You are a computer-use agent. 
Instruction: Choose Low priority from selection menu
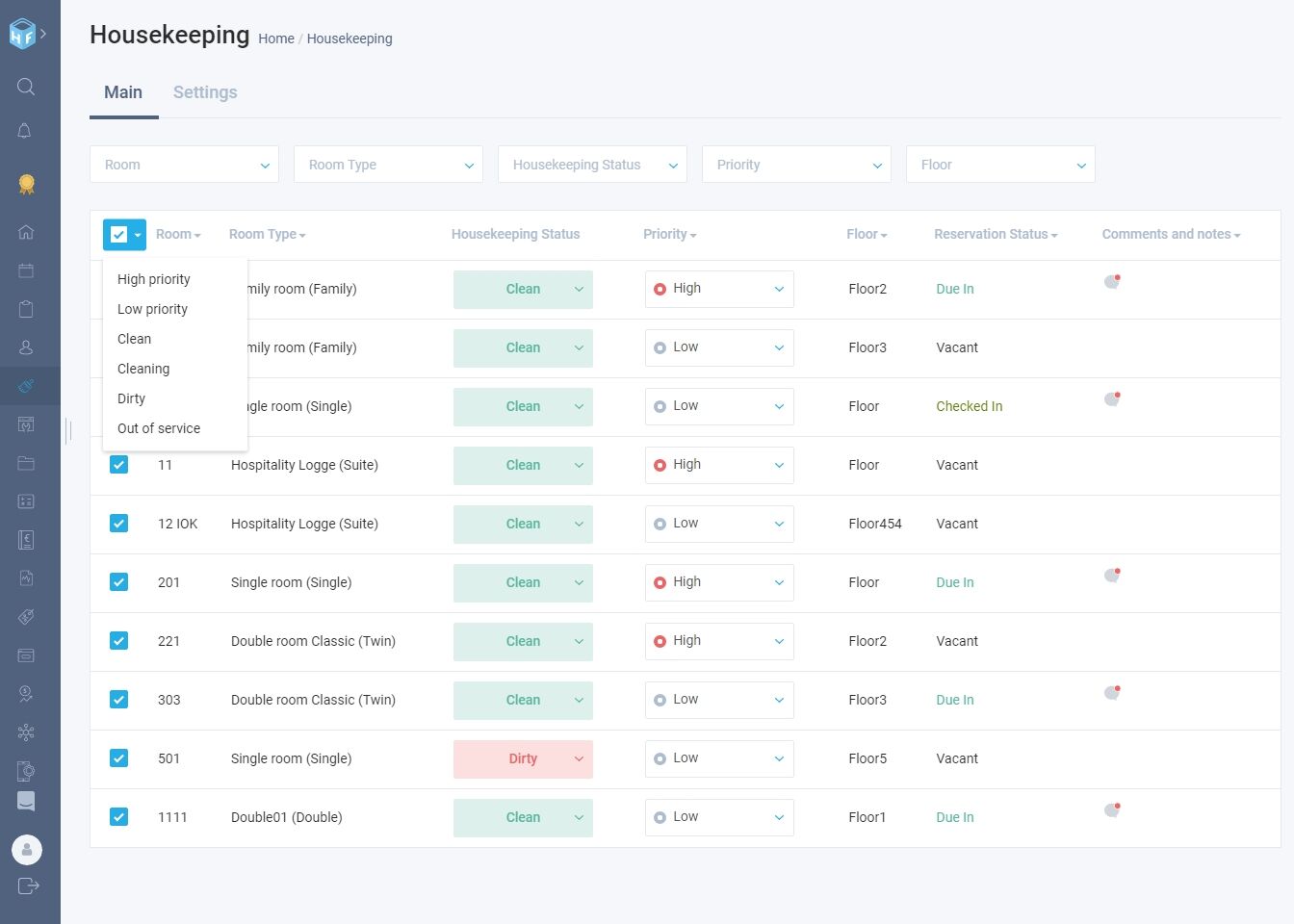tap(152, 309)
